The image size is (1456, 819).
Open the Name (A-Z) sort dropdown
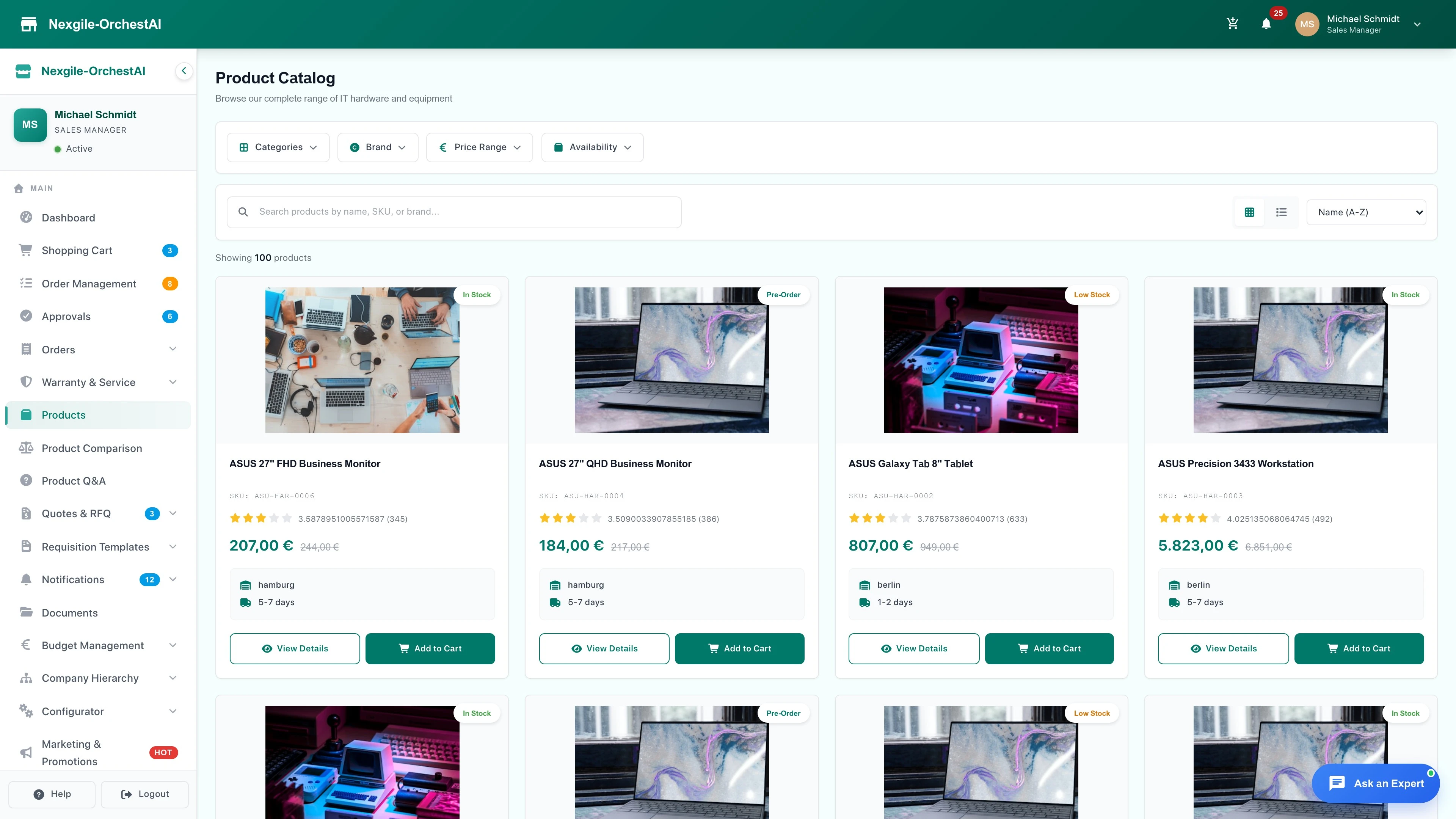1366,212
